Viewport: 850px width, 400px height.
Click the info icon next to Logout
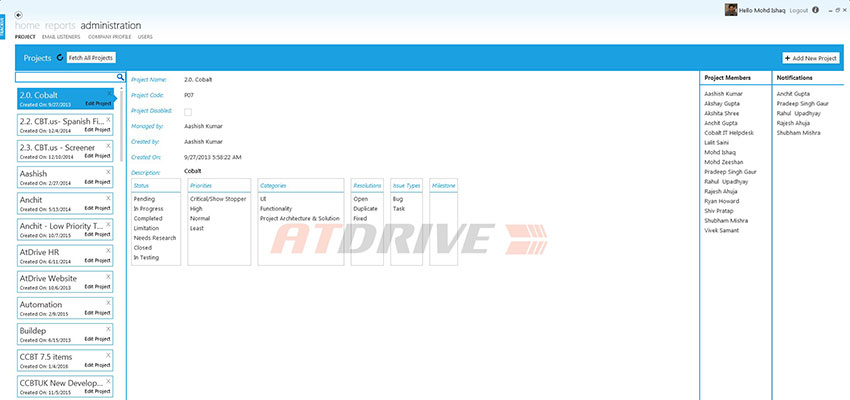click(816, 10)
